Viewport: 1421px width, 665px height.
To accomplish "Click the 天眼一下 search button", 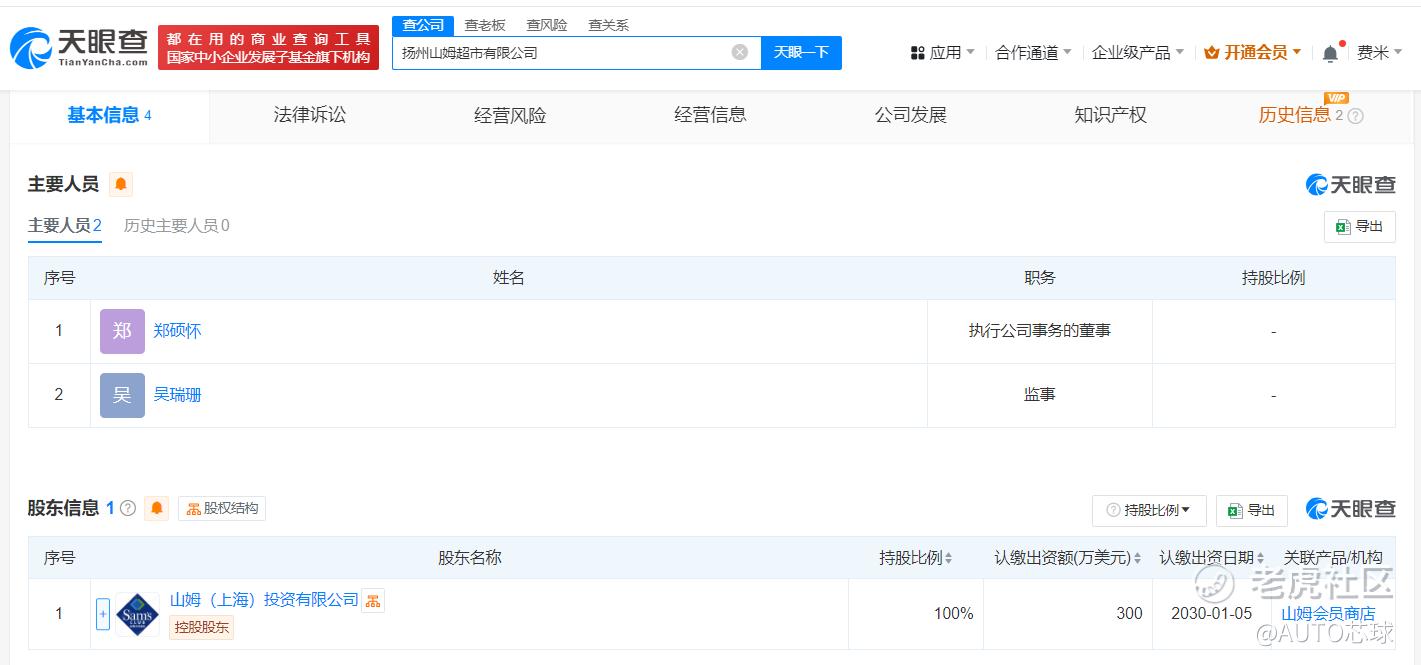I will pyautogui.click(x=801, y=52).
